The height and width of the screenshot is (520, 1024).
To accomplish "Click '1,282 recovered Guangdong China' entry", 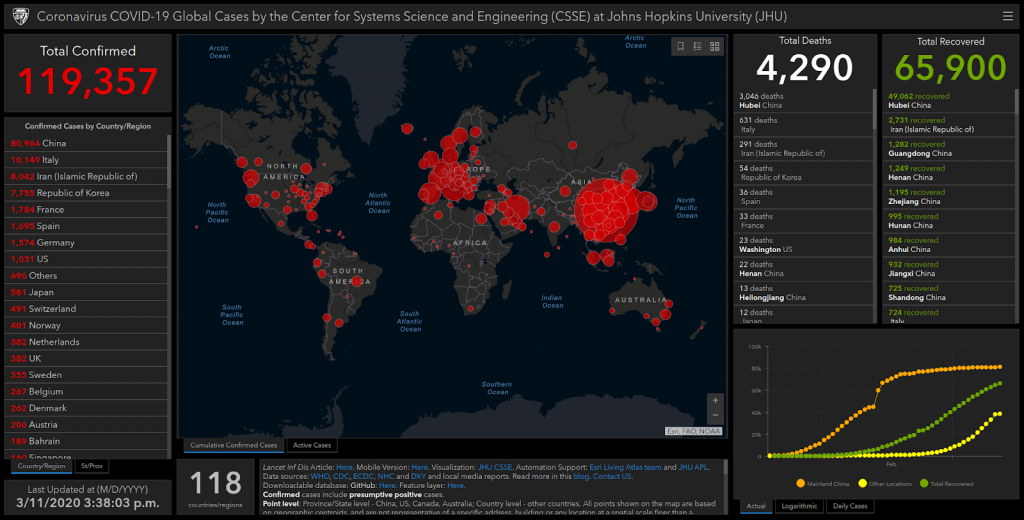I will pyautogui.click(x=948, y=149).
